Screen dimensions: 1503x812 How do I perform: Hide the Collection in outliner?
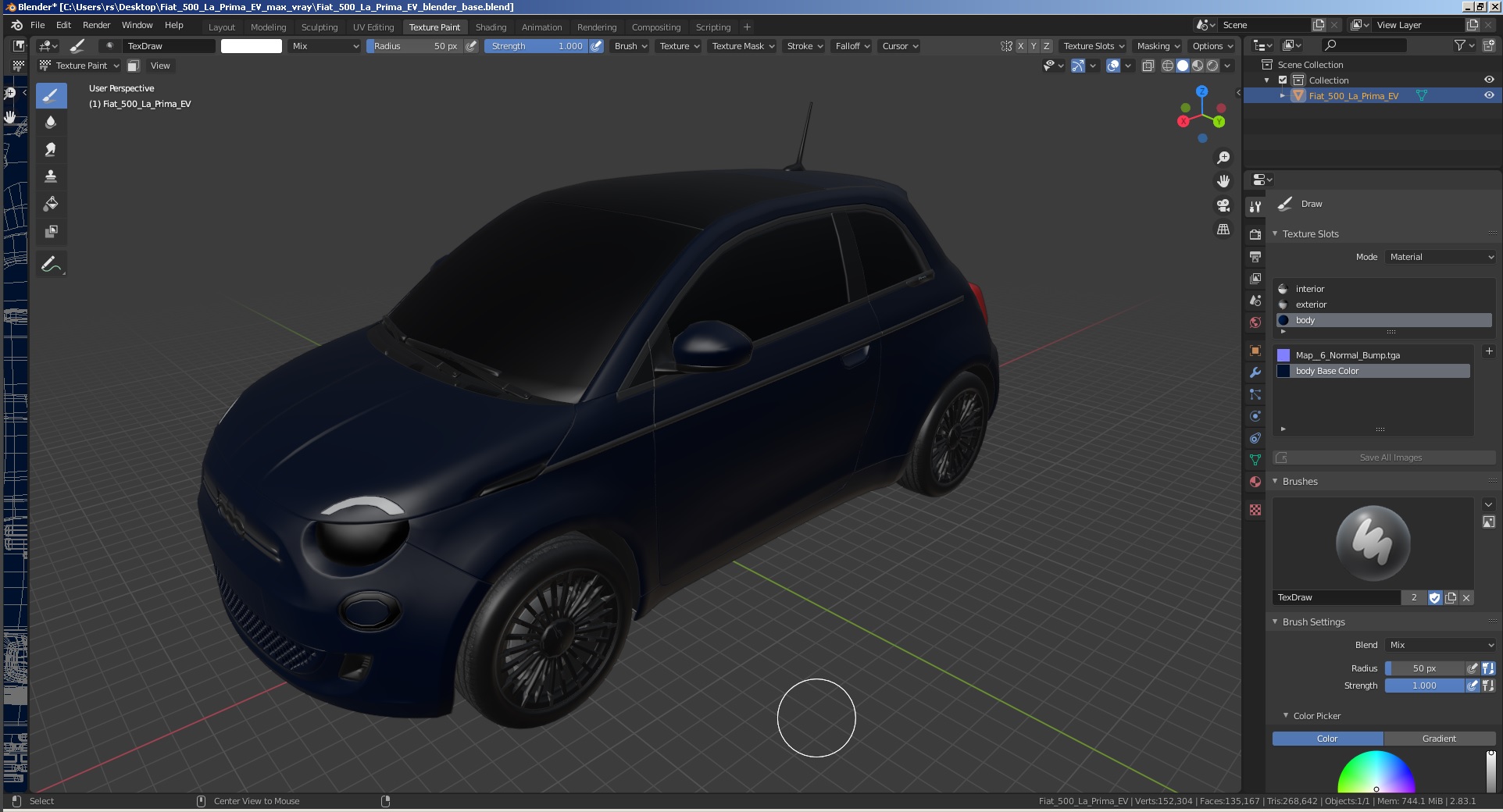coord(1489,80)
